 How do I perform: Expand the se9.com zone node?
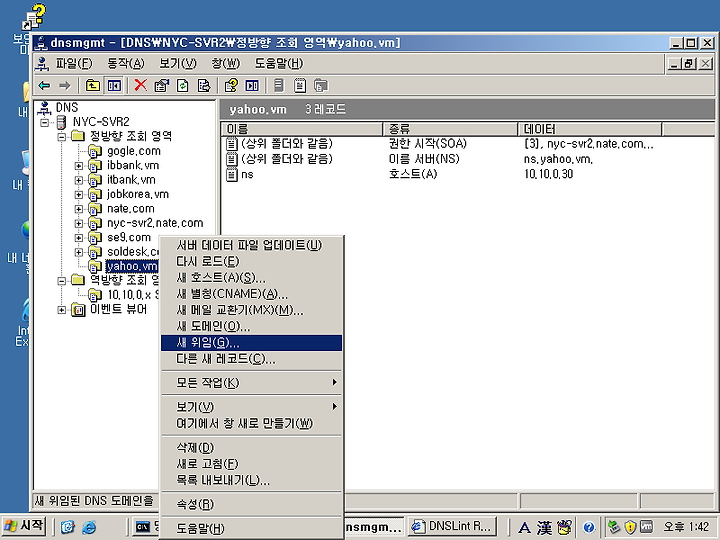click(79, 238)
